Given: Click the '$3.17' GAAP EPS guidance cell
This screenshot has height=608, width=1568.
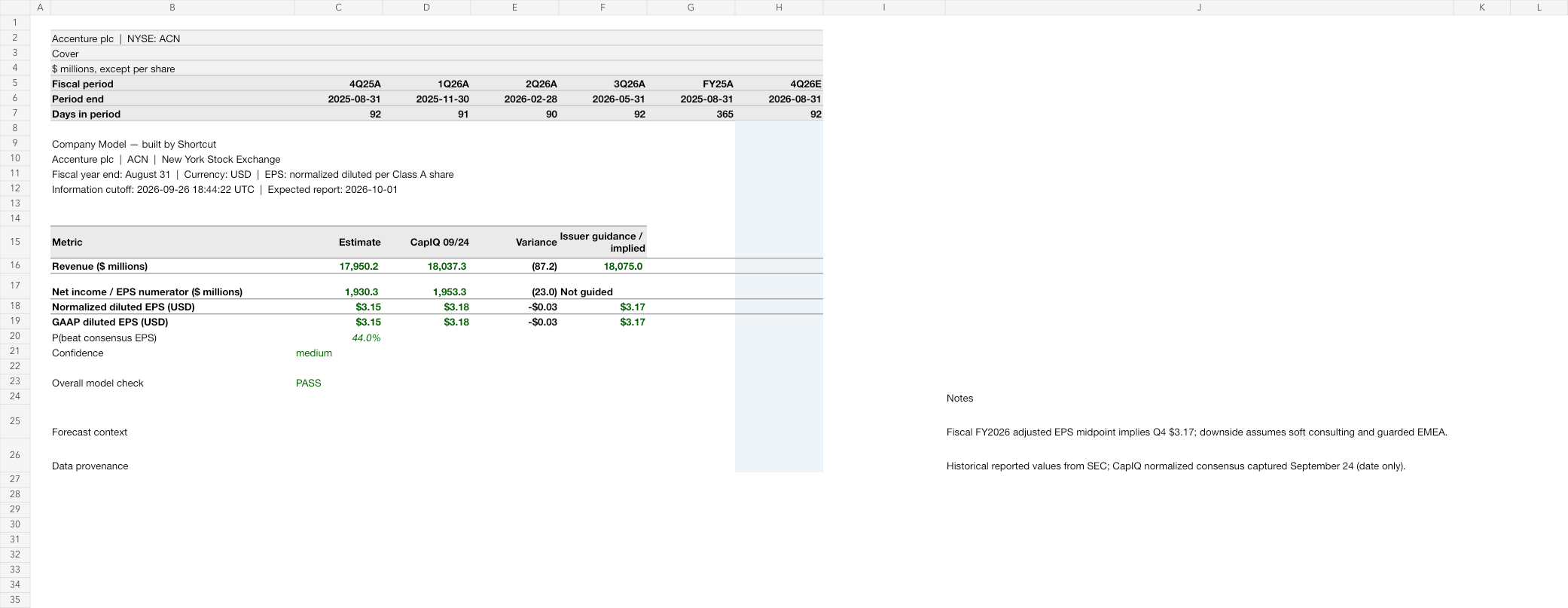Looking at the screenshot, I should pos(603,322).
